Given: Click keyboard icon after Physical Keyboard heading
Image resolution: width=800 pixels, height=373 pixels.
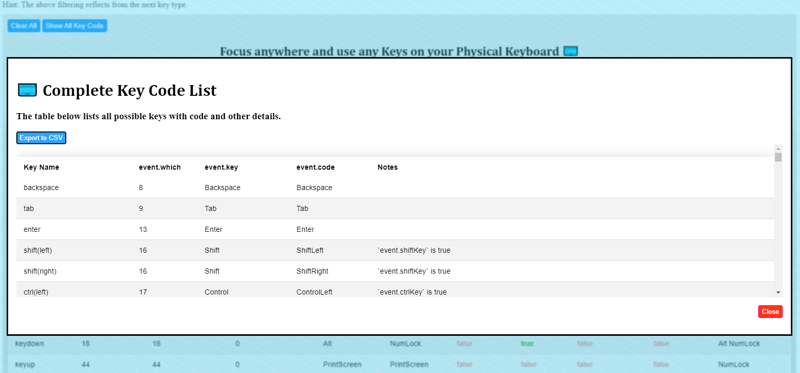Looking at the screenshot, I should point(570,51).
